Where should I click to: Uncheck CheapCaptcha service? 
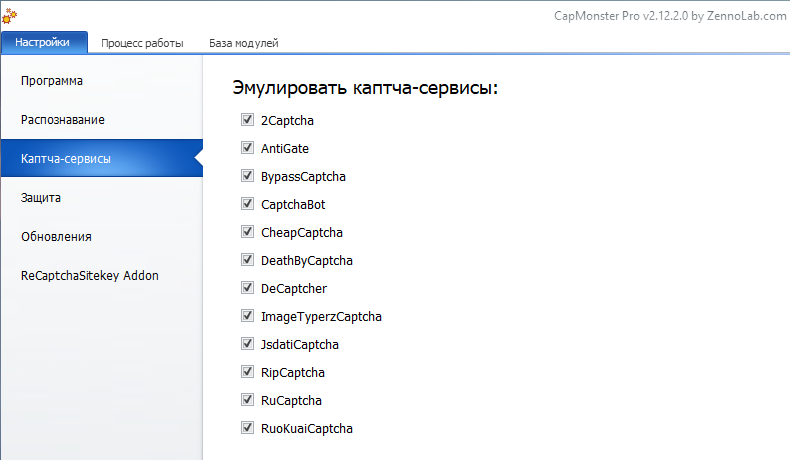pos(247,232)
